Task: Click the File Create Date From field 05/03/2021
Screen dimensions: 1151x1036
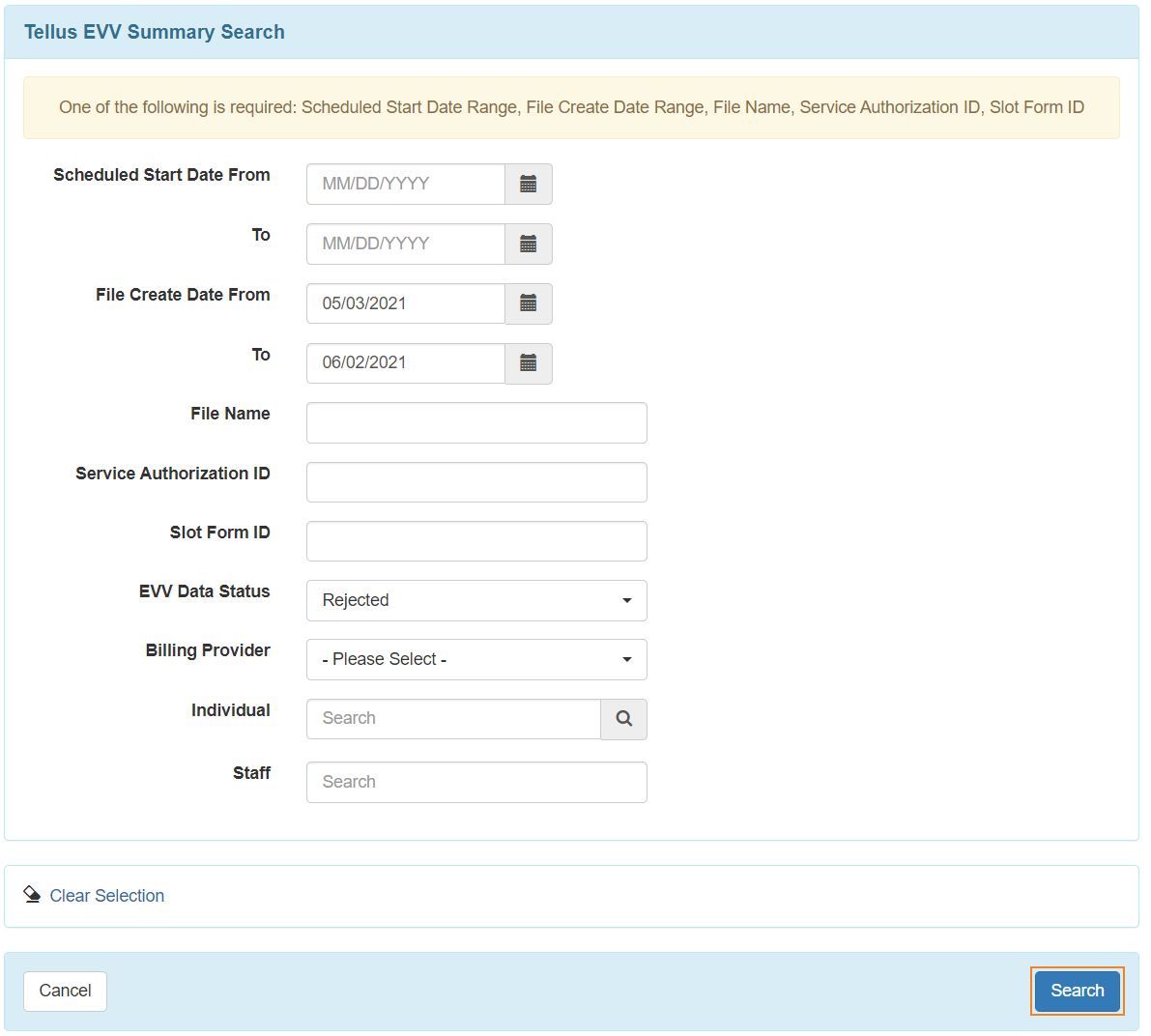Action: pyautogui.click(x=406, y=303)
